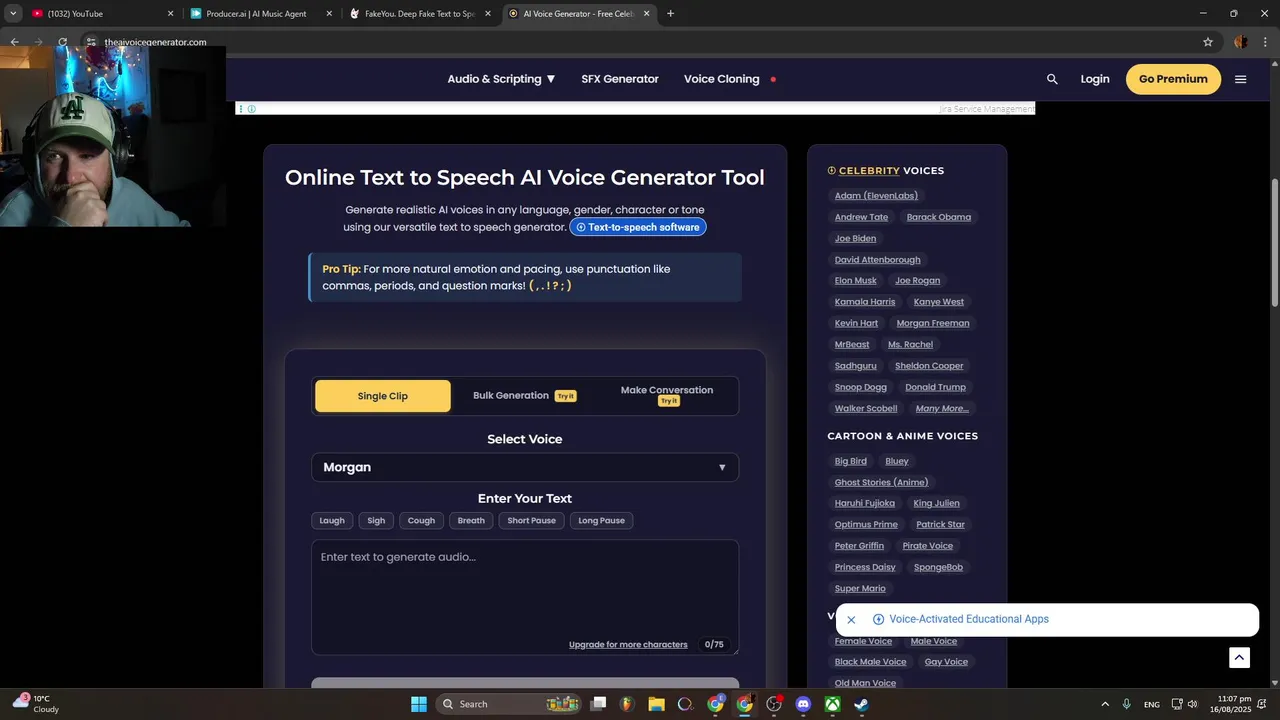Focus the Enter text to generate audio field
The image size is (1280, 720).
click(x=525, y=597)
